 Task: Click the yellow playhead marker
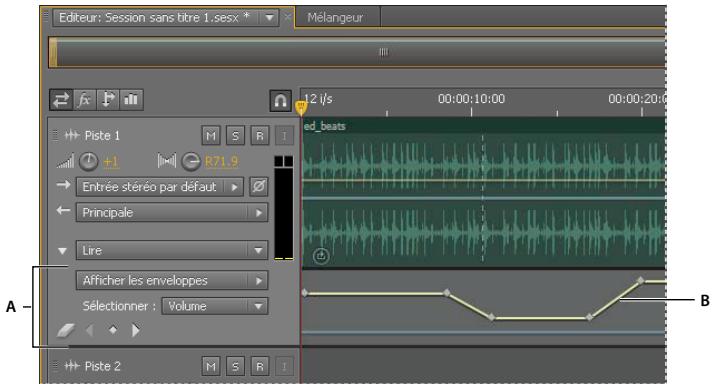pyautogui.click(x=301, y=108)
